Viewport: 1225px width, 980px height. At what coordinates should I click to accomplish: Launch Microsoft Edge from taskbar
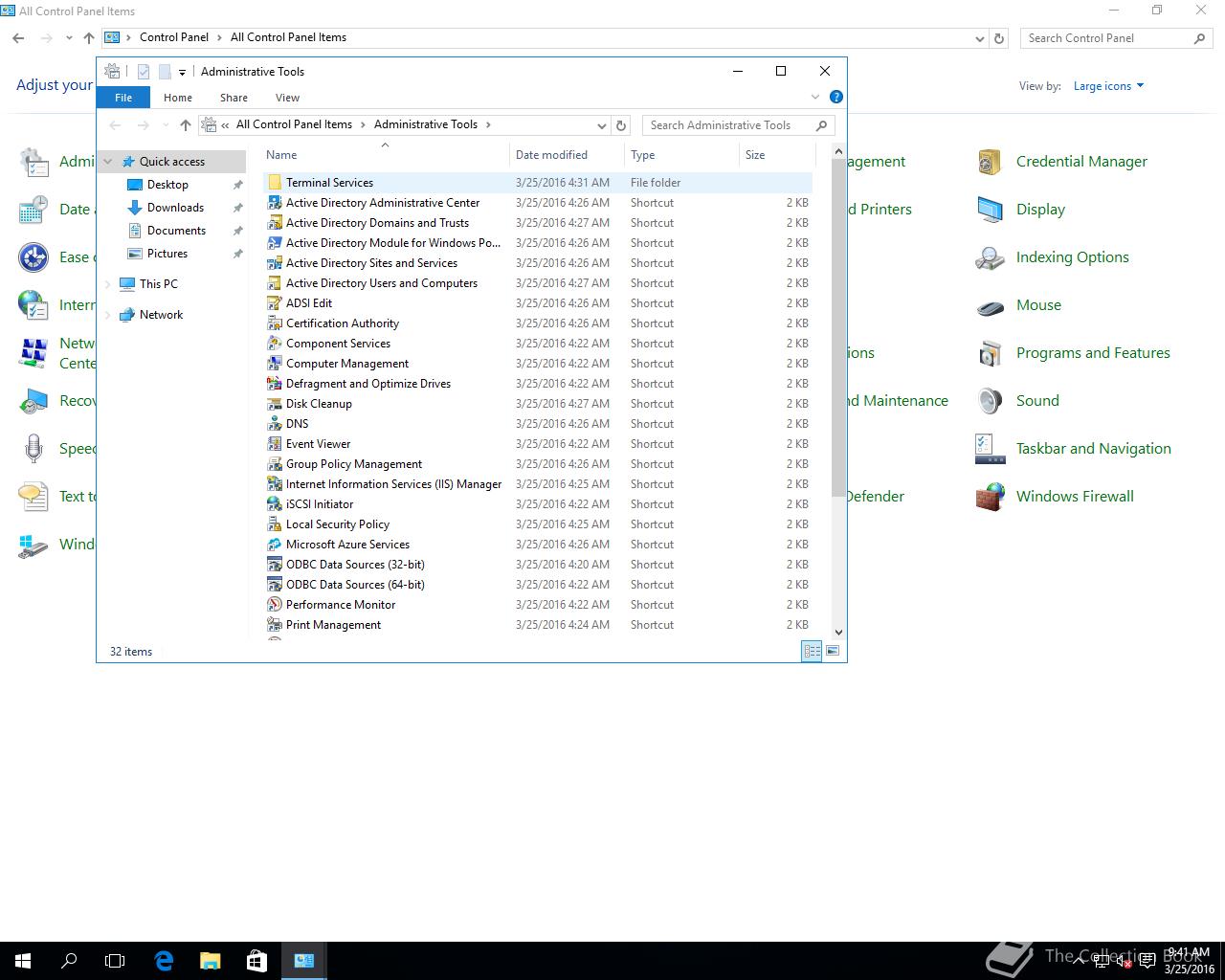(164, 961)
